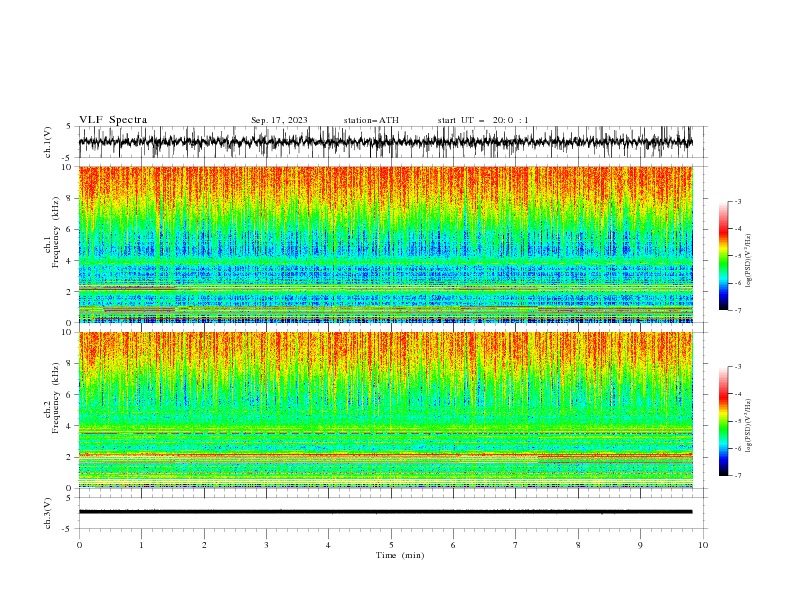Screen dimensions: 792x612
Task: Click the ch.2 spectrogram plot
Action: (385, 410)
